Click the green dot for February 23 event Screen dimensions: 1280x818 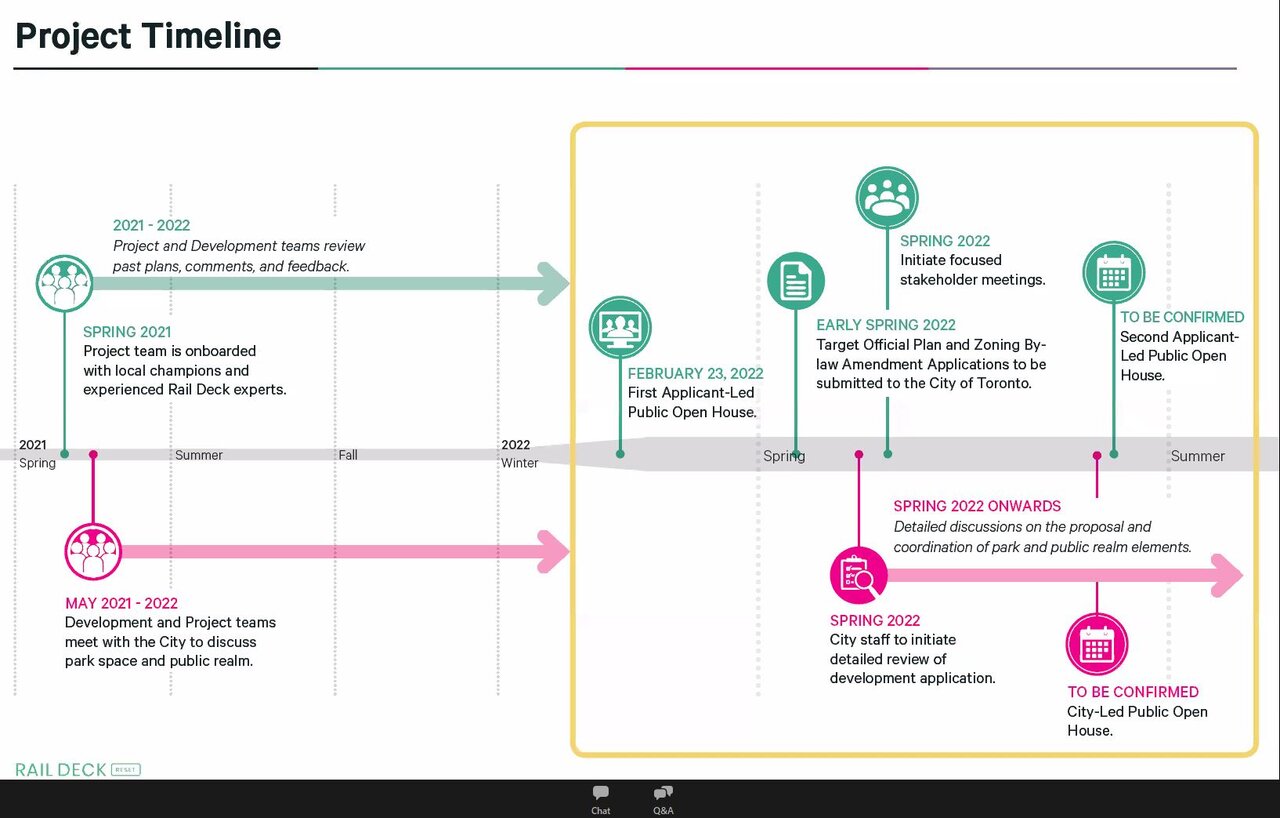coord(620,454)
